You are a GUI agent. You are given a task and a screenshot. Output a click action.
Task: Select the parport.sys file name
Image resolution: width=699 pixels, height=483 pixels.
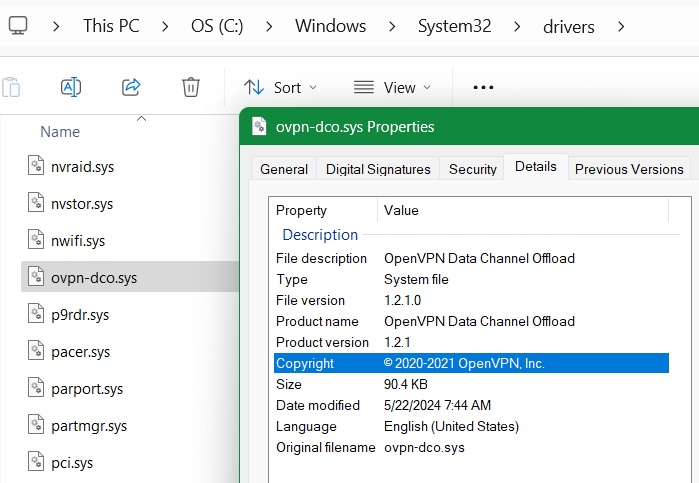(87, 388)
